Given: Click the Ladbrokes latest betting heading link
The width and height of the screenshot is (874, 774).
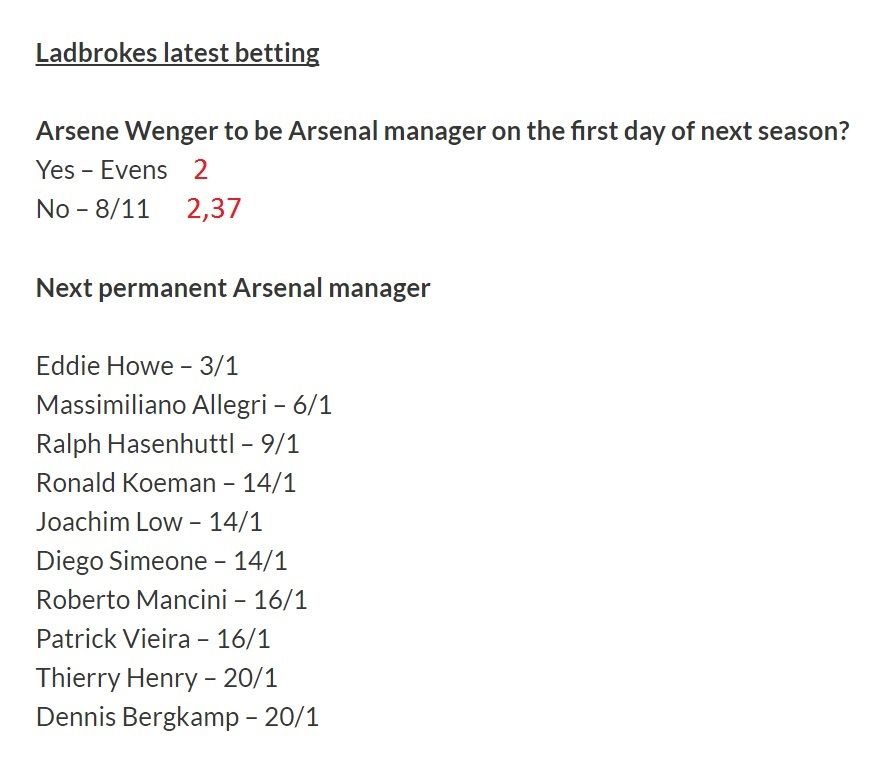Looking at the screenshot, I should (177, 53).
